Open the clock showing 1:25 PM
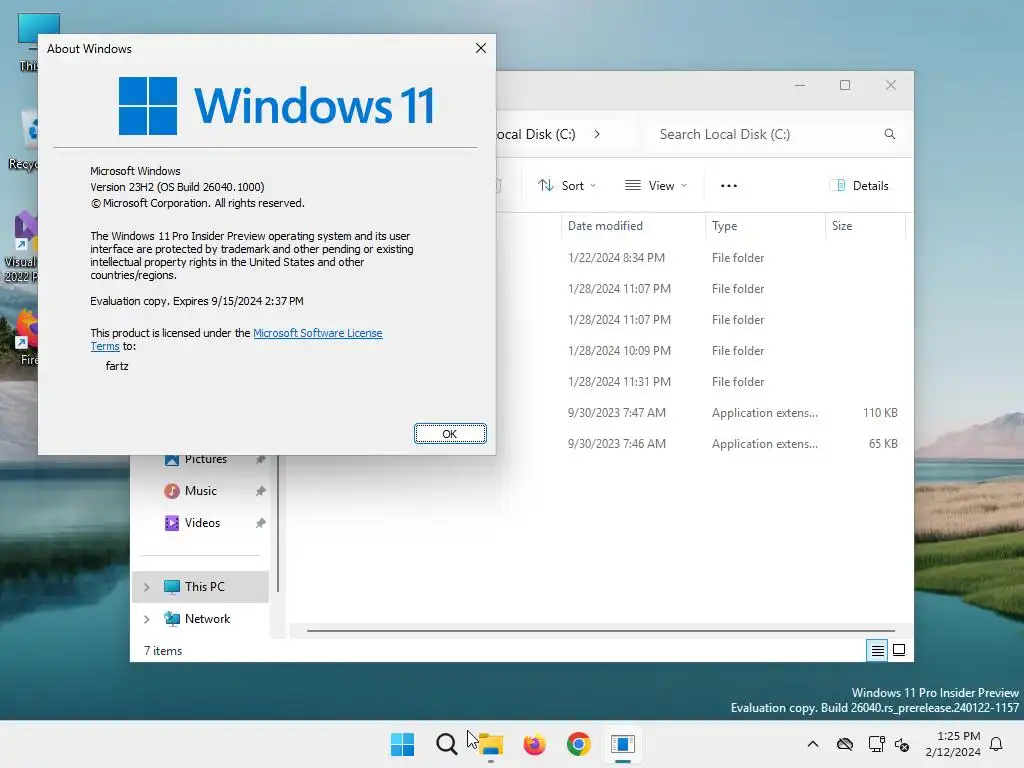Screen dimensions: 1024x768 (953, 744)
